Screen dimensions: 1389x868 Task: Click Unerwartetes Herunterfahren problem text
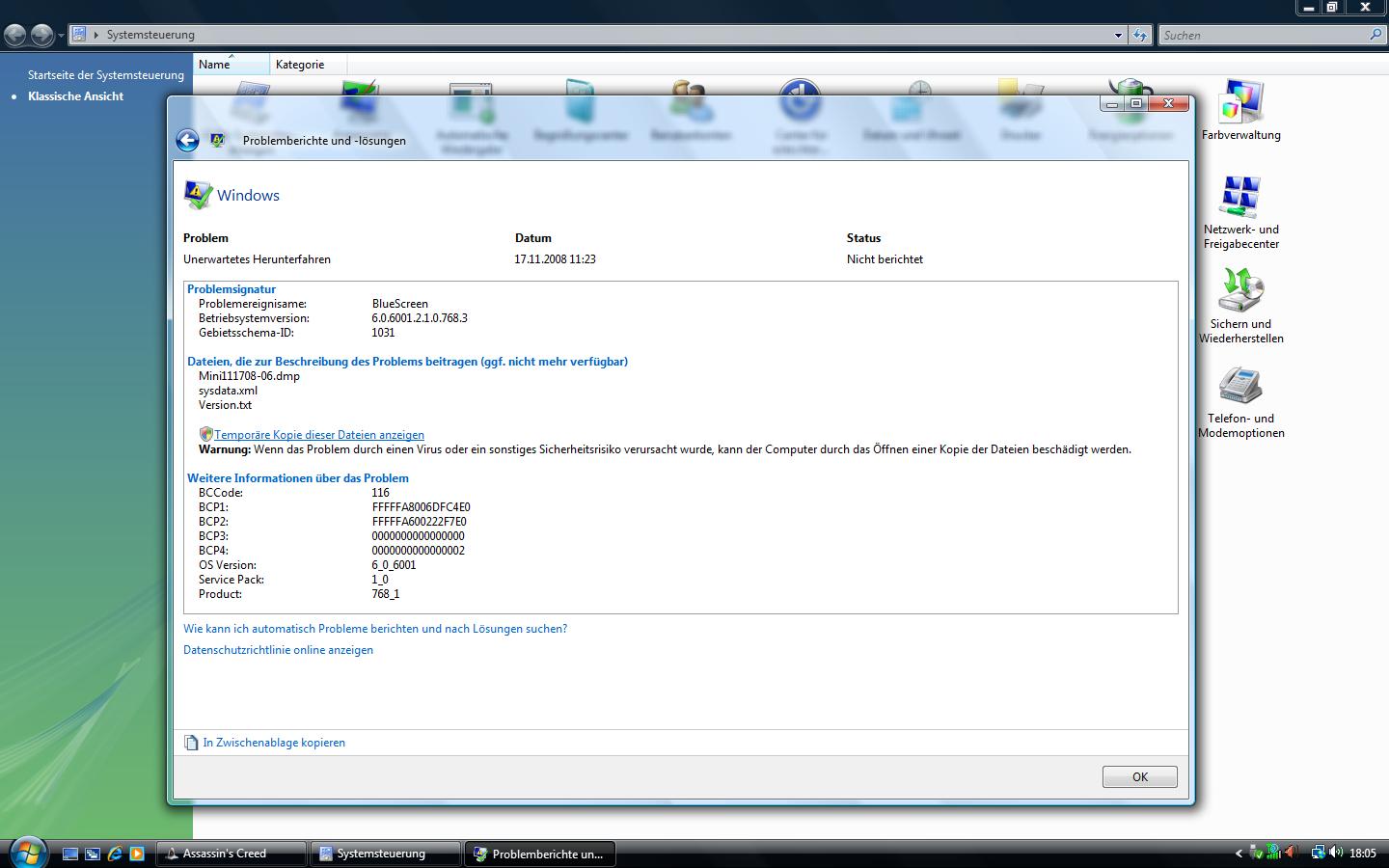tap(257, 259)
